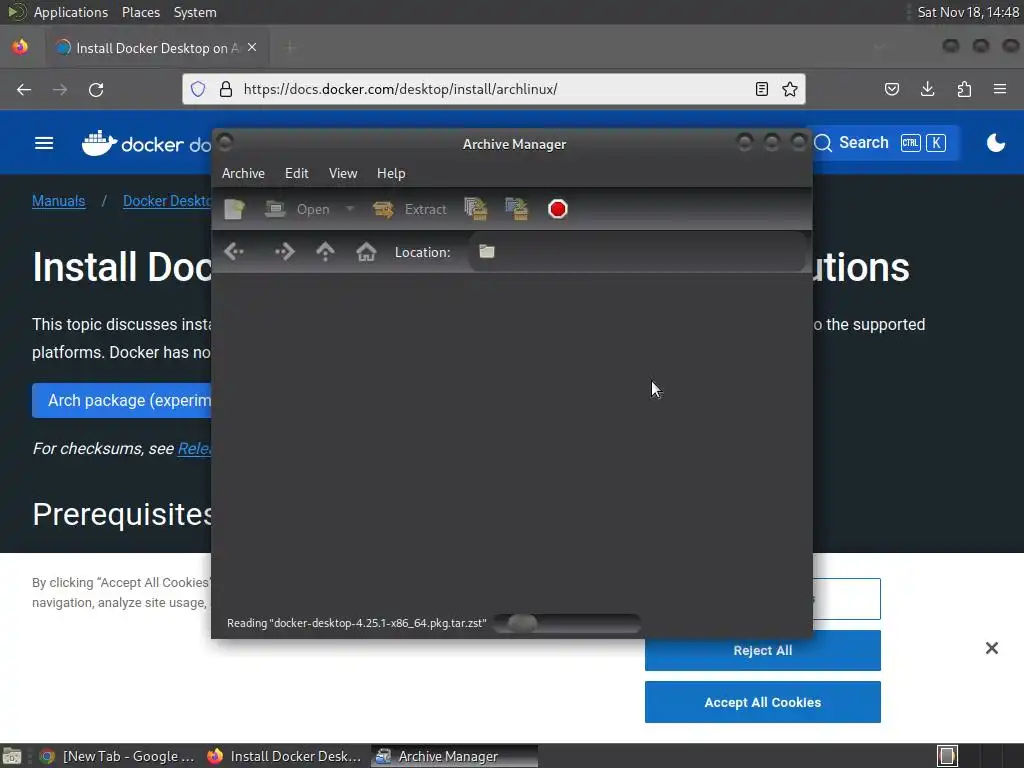
Task: Go forward in Firefox
Action: 60,89
